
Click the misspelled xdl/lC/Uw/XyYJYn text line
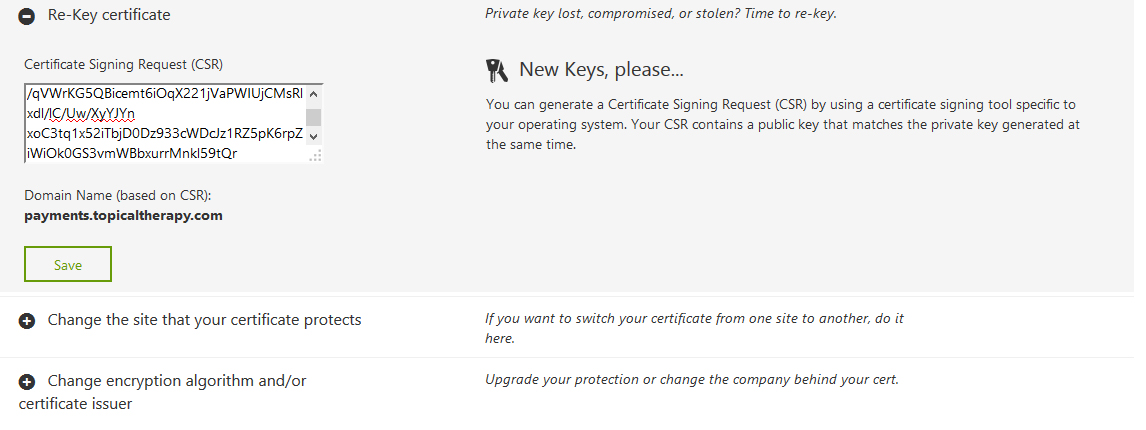coord(80,114)
